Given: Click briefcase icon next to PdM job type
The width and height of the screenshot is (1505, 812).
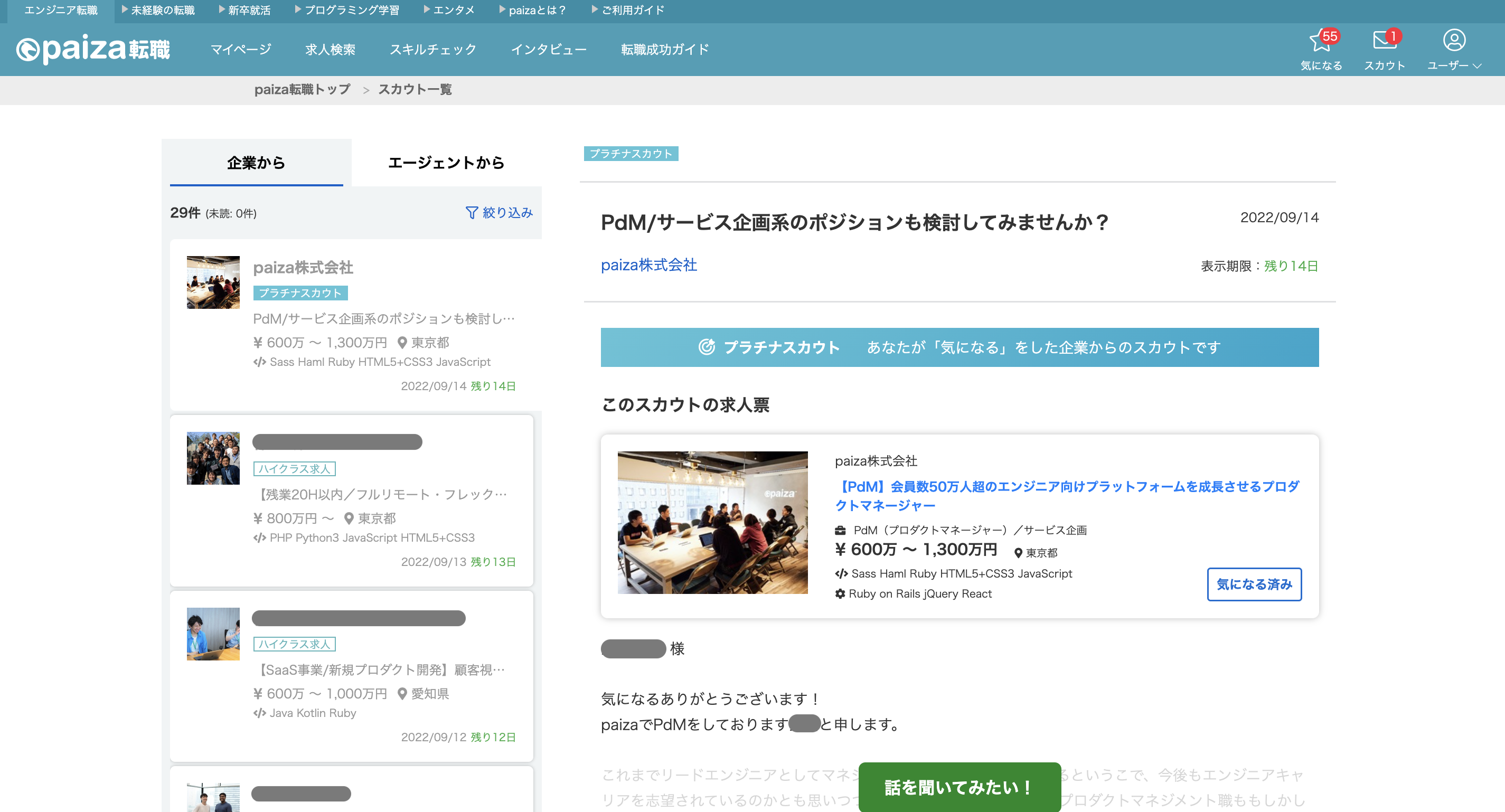Looking at the screenshot, I should pyautogui.click(x=840, y=531).
